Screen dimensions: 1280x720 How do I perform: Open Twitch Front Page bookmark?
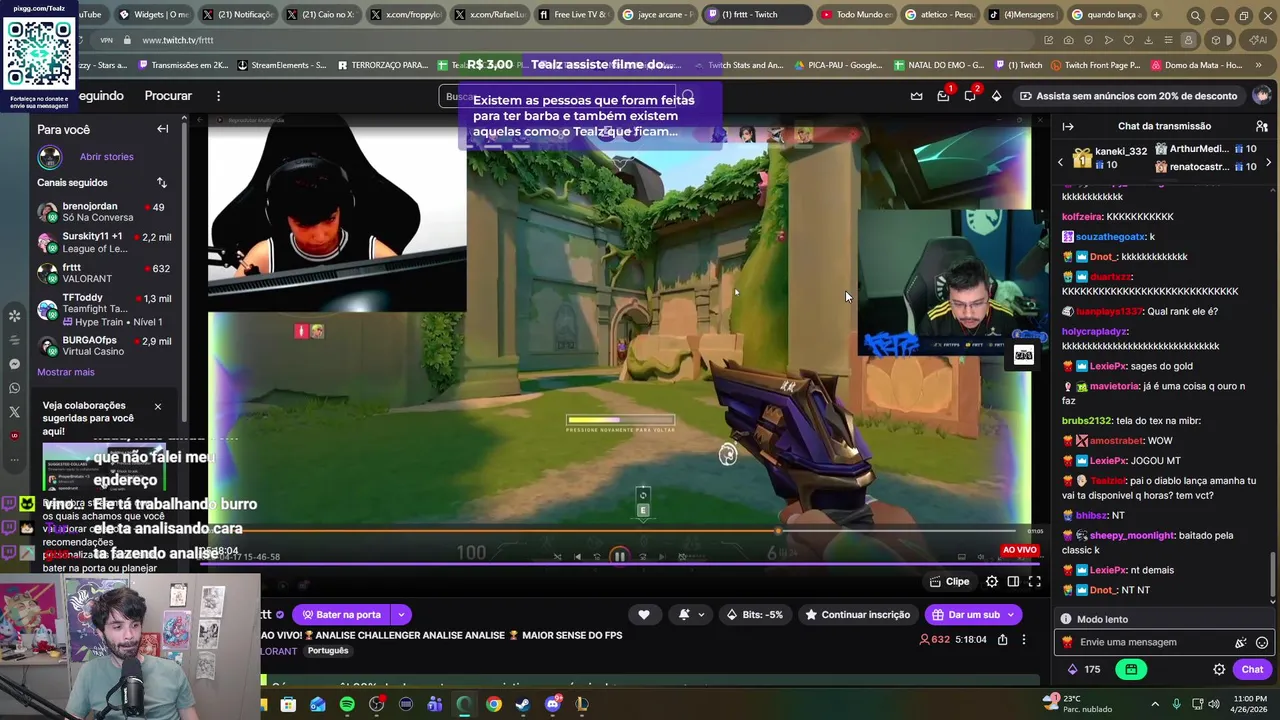tap(1094, 65)
